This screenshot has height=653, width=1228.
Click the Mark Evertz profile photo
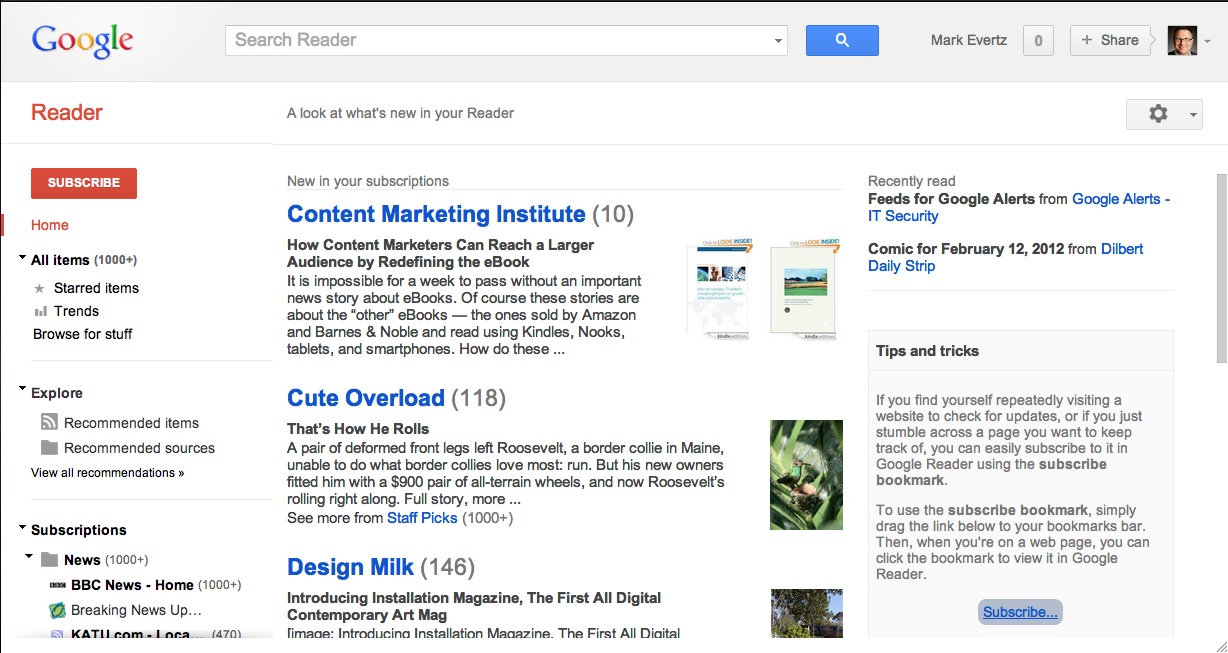[x=1182, y=40]
